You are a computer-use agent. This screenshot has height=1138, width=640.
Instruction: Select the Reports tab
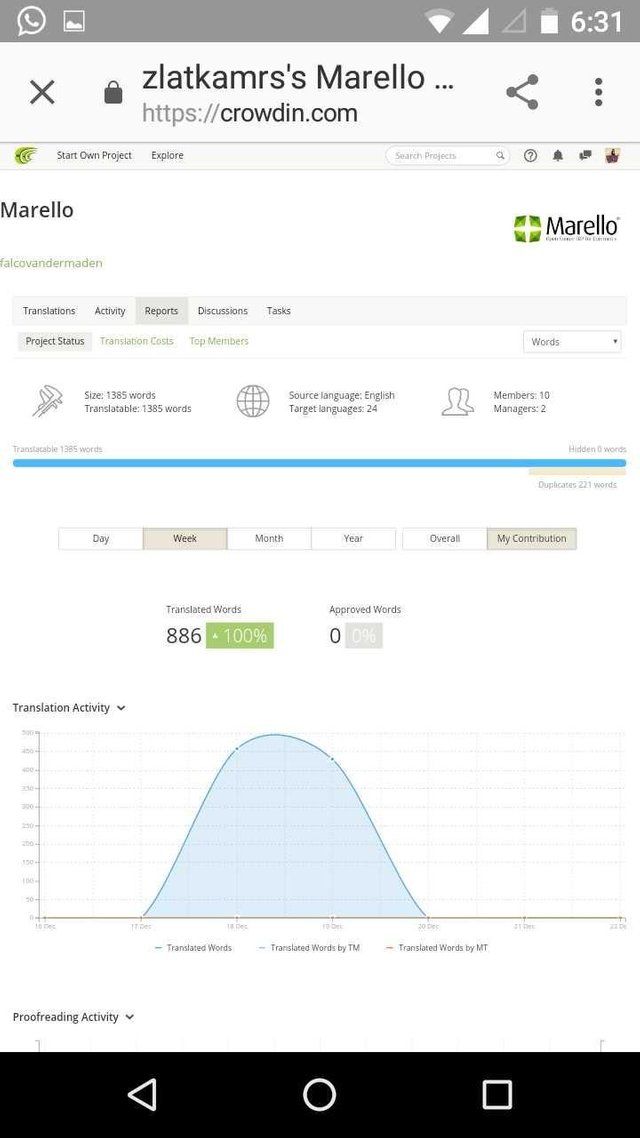pyautogui.click(x=161, y=311)
